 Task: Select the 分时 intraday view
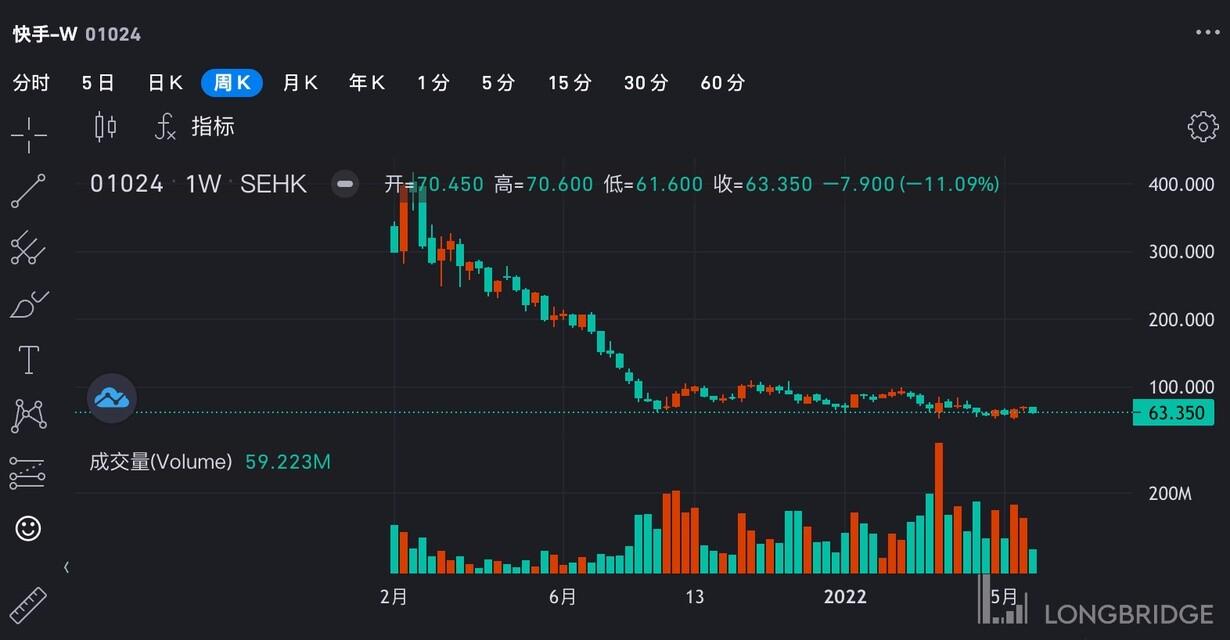(x=31, y=83)
